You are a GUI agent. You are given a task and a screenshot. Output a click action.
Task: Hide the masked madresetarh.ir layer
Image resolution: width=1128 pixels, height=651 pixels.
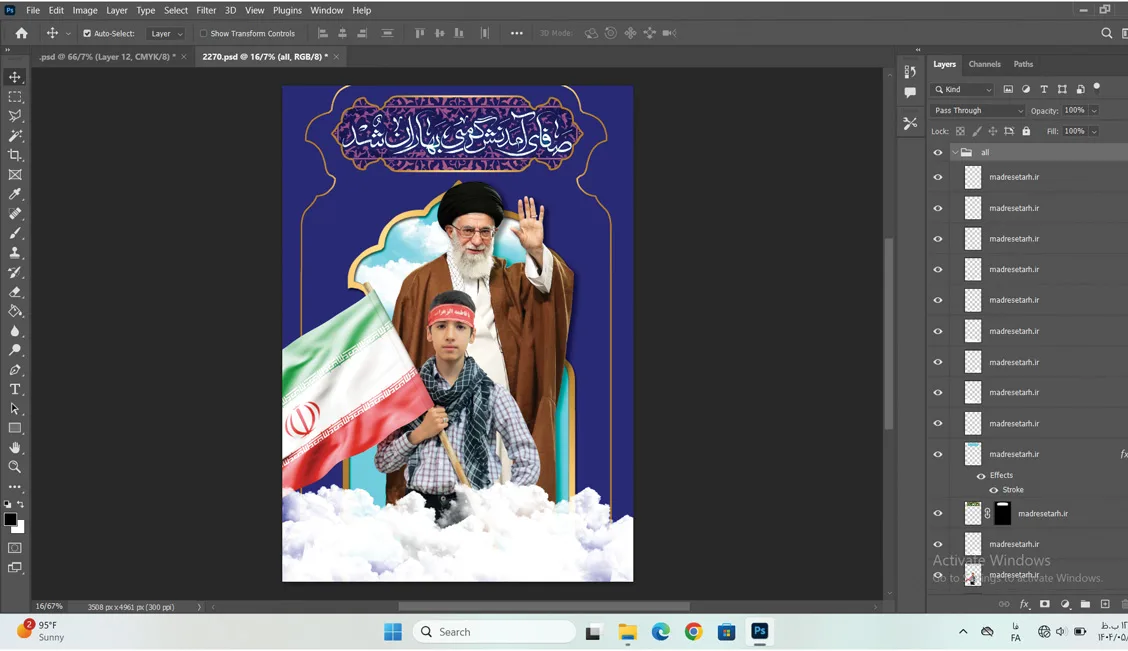point(937,514)
